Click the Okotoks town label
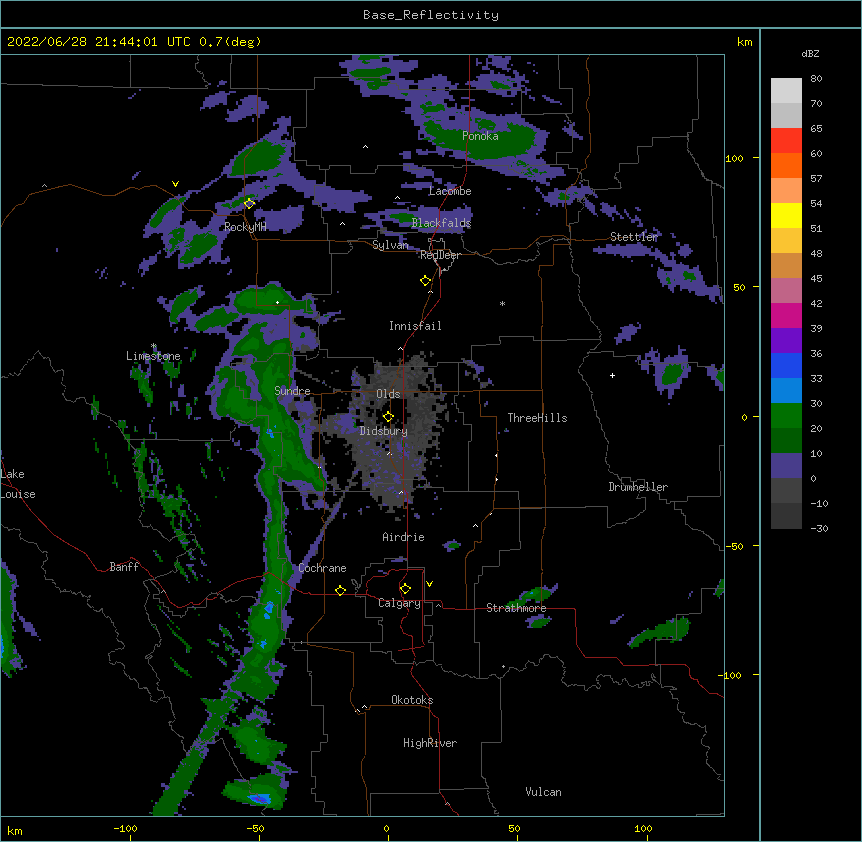Image resolution: width=862 pixels, height=842 pixels. (412, 700)
